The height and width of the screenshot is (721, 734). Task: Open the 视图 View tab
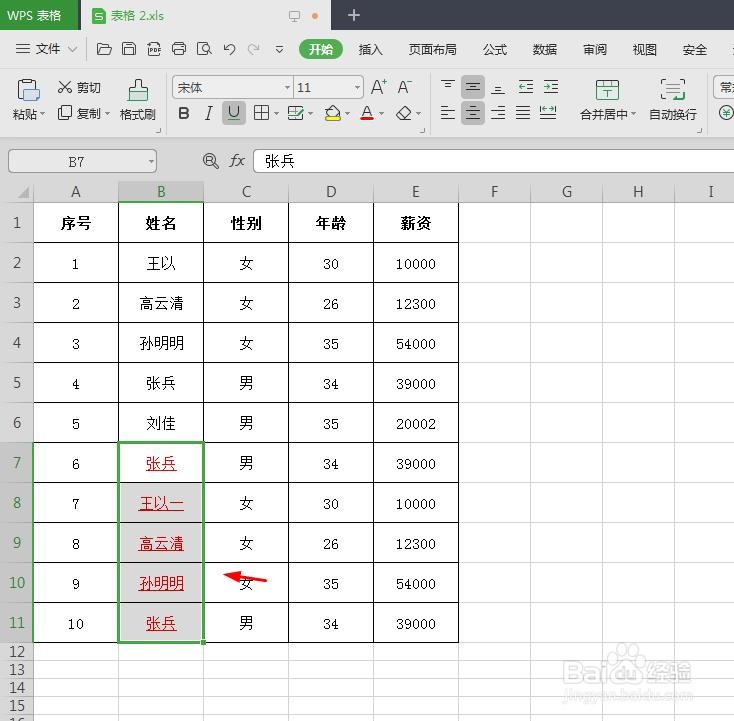[645, 49]
